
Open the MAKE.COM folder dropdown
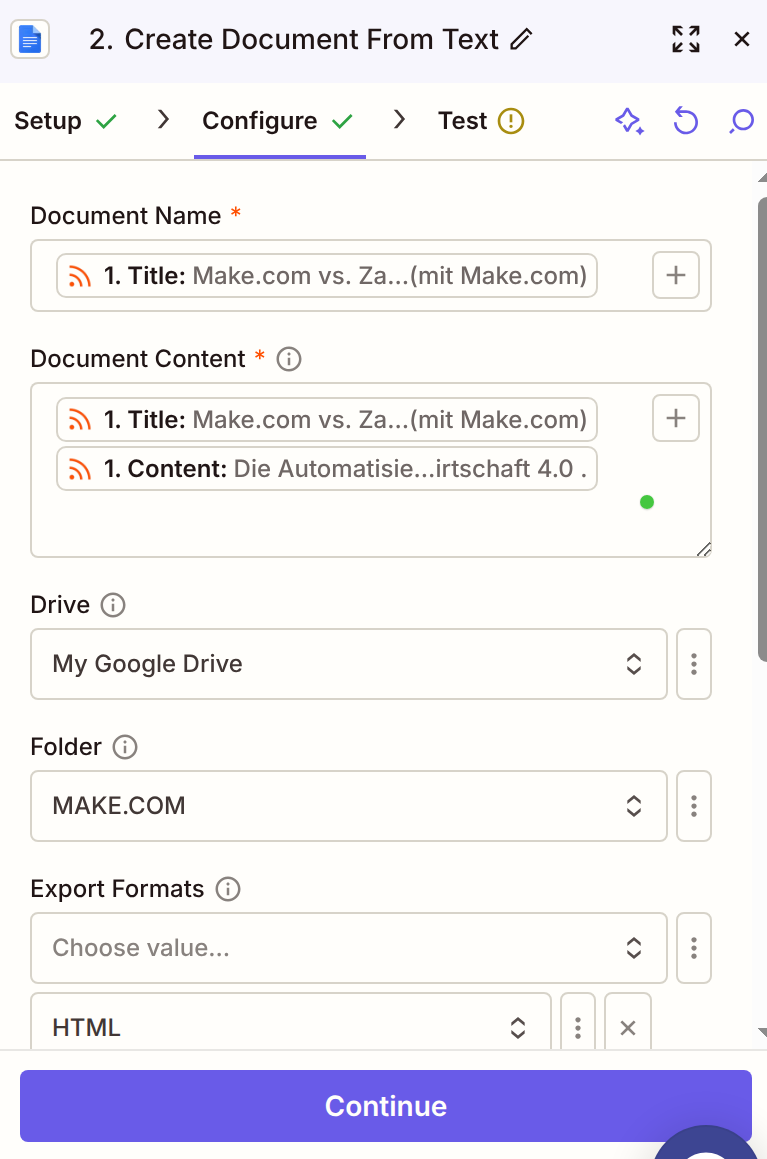pos(349,806)
